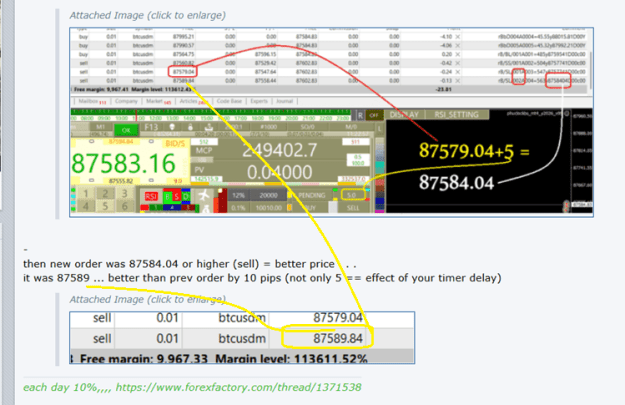This screenshot has height=405, width=625.
Task: Switch to the Experts tab
Action: click(x=259, y=101)
